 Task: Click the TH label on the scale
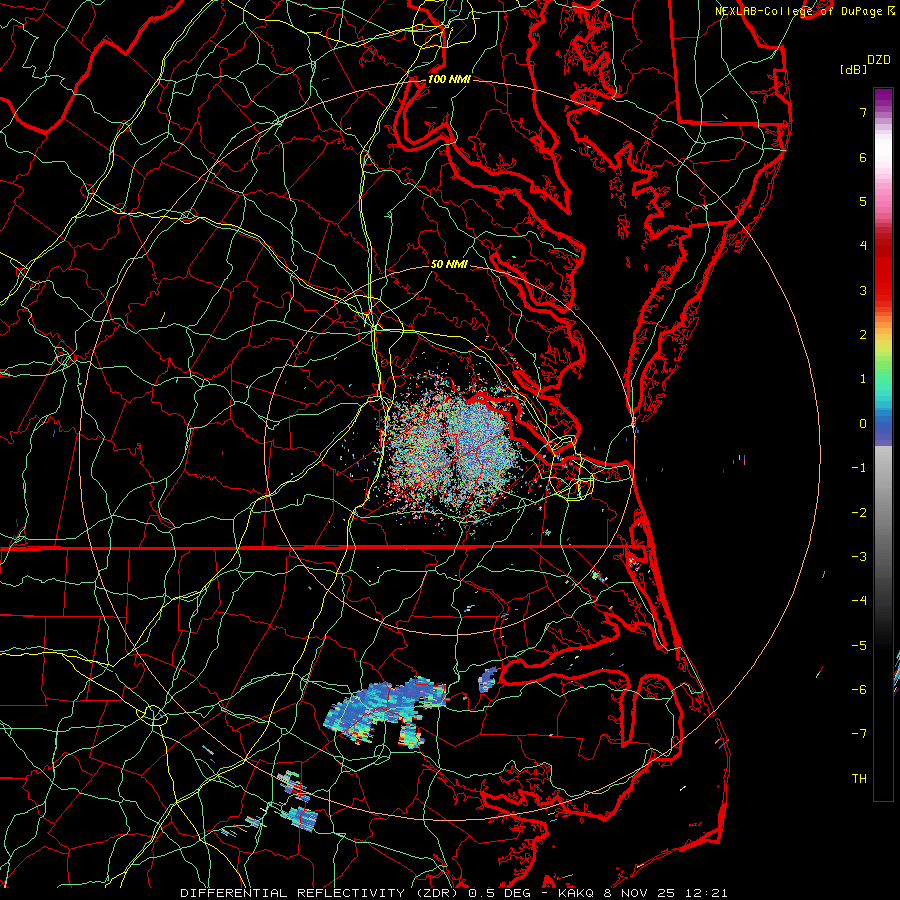point(859,779)
